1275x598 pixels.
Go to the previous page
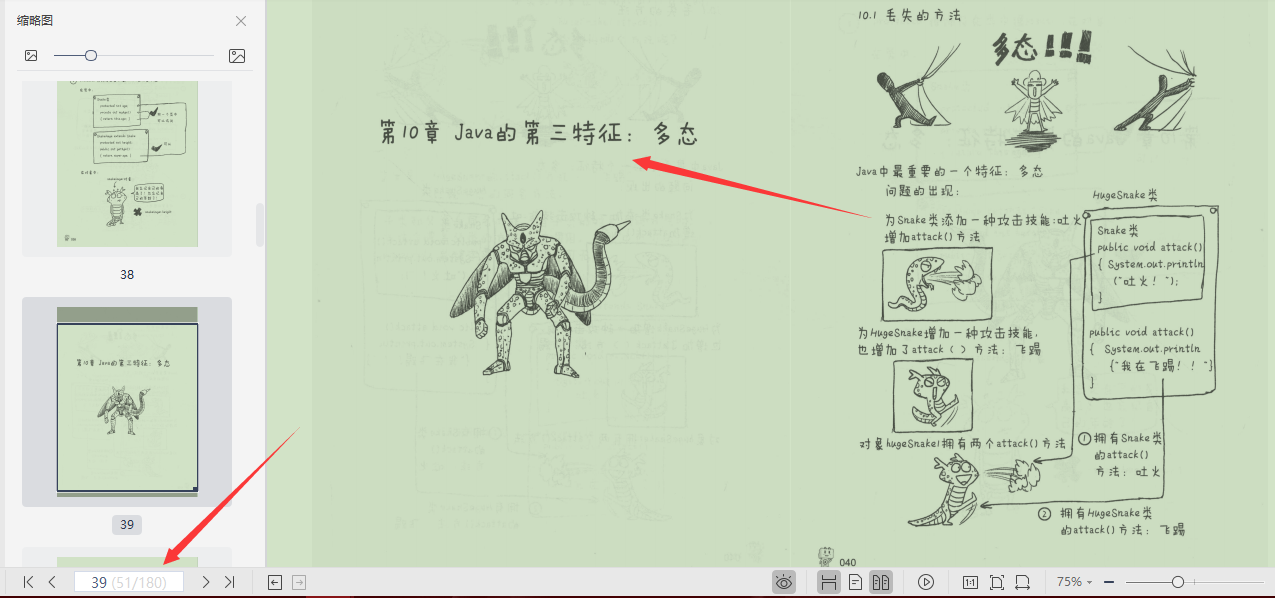tap(52, 582)
